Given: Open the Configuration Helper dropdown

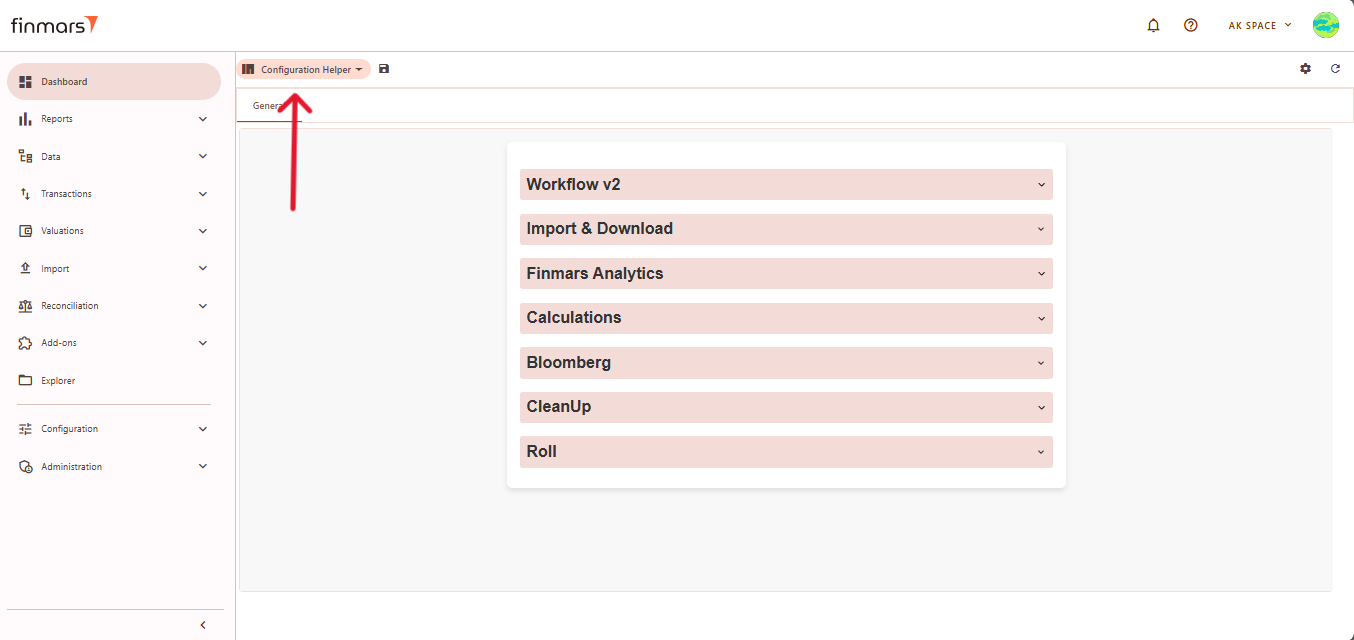Looking at the screenshot, I should 304,70.
